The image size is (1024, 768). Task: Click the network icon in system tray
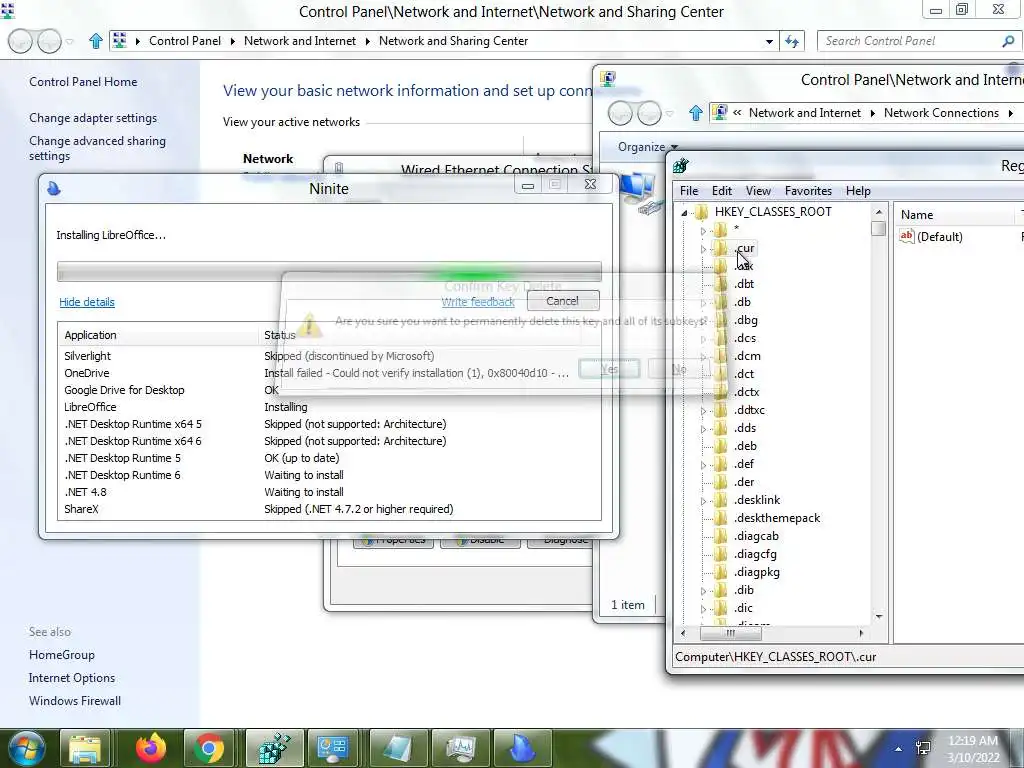pyautogui.click(x=923, y=749)
